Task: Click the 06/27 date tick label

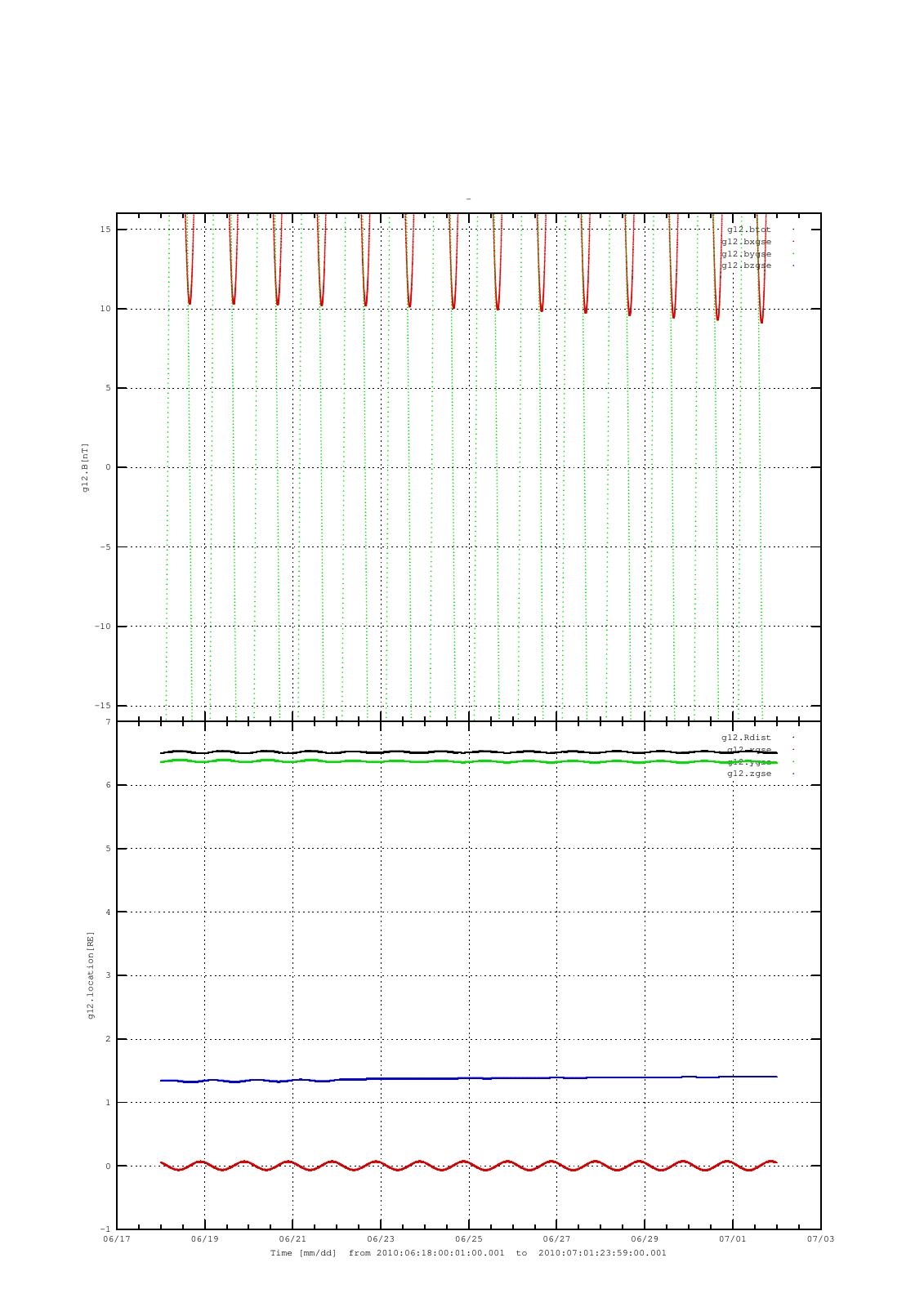Action: (556, 1239)
